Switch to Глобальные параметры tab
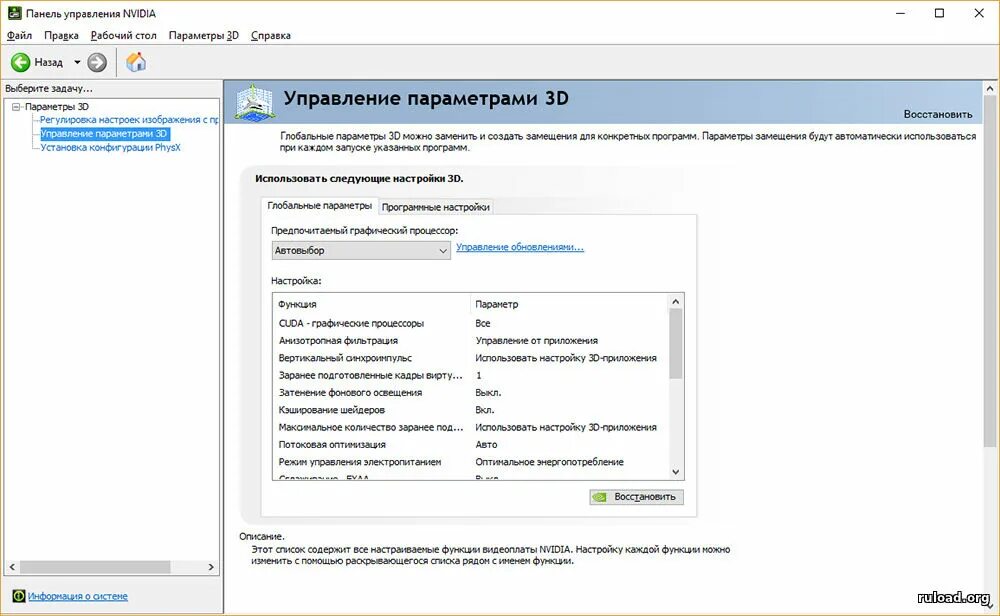The image size is (1000, 616). (x=320, y=205)
